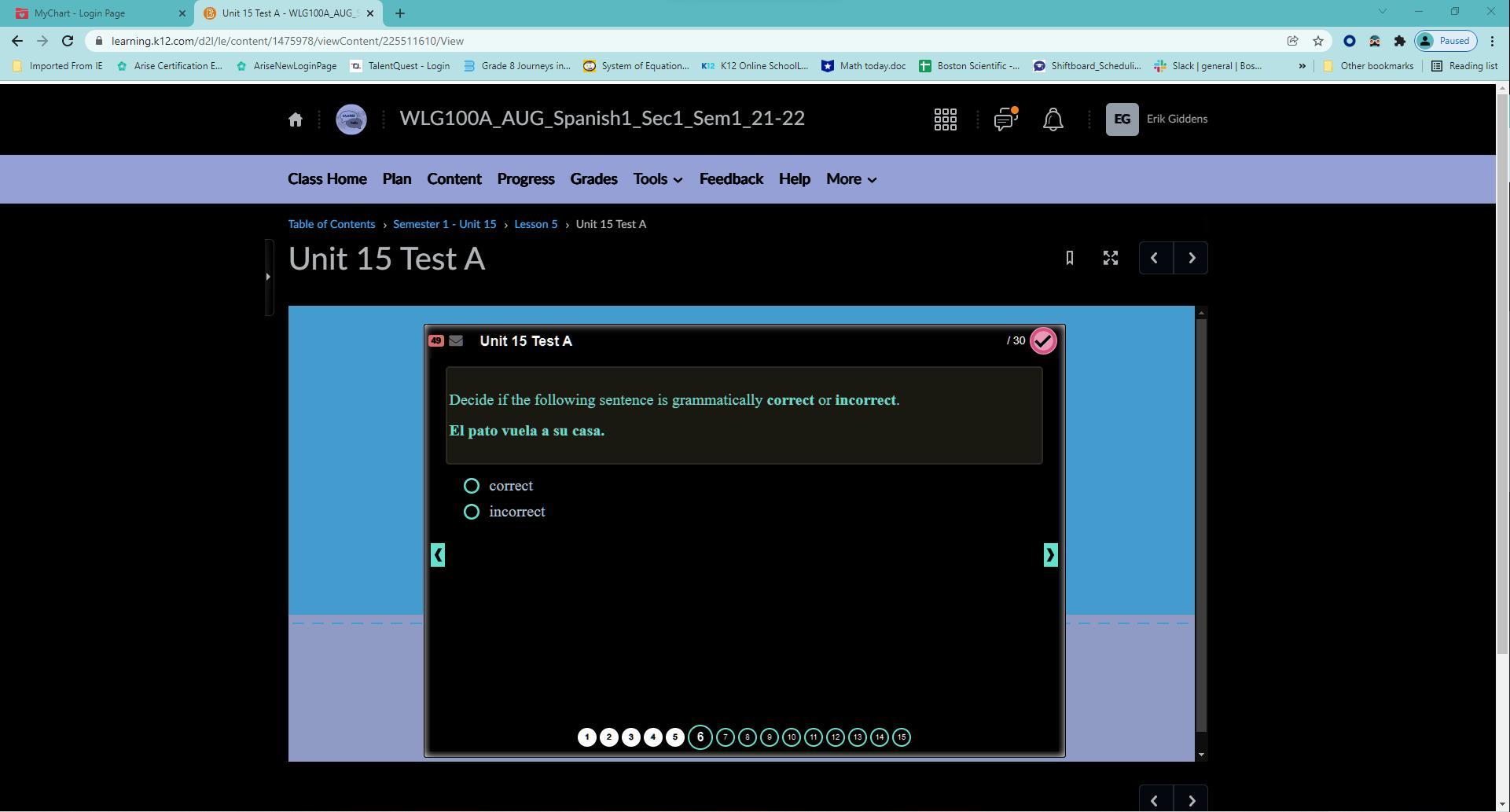Submit the test with pink checkmark
This screenshot has height=812, width=1510.
pos(1043,341)
